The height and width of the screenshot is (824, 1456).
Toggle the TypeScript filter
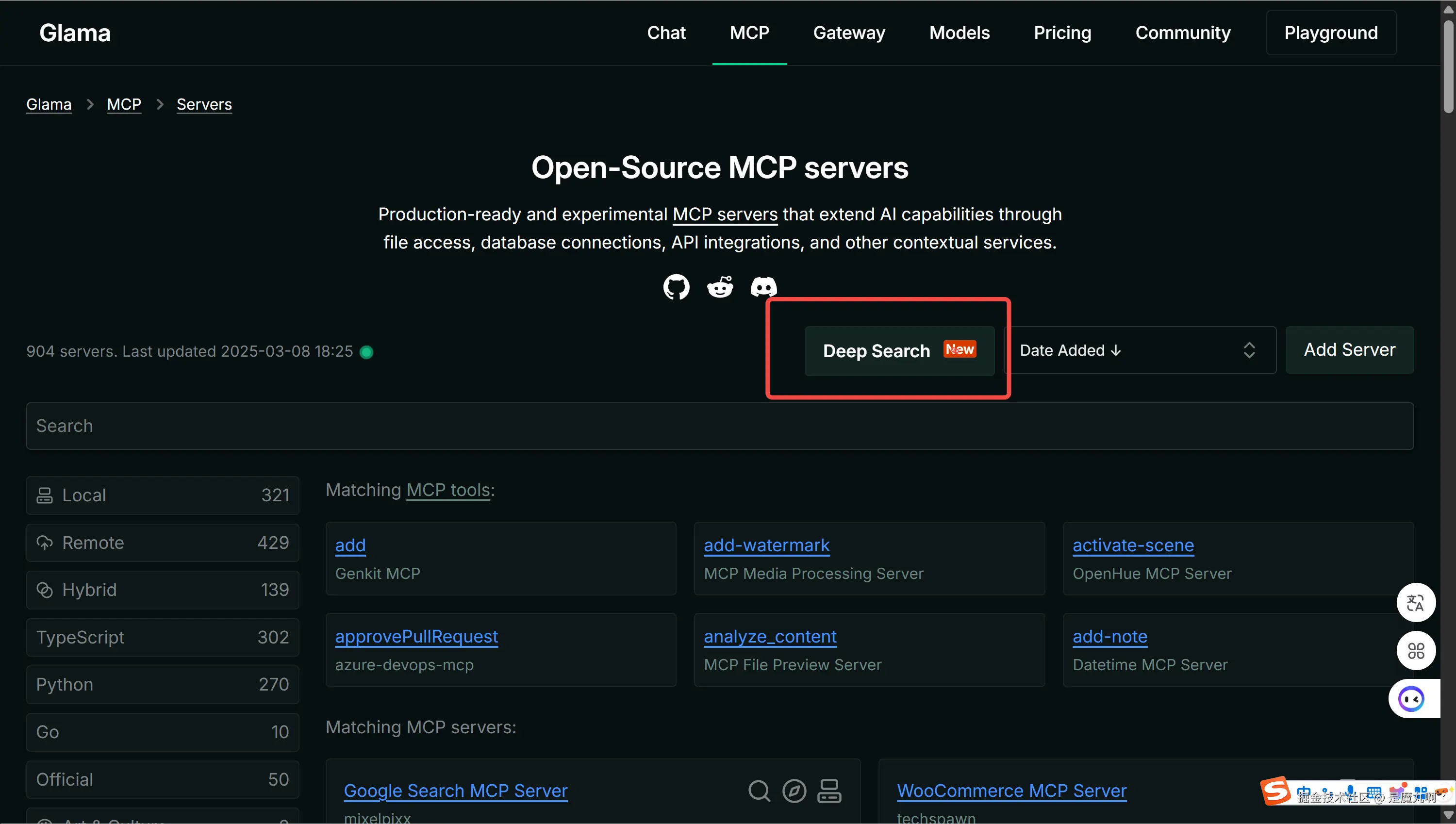click(163, 637)
